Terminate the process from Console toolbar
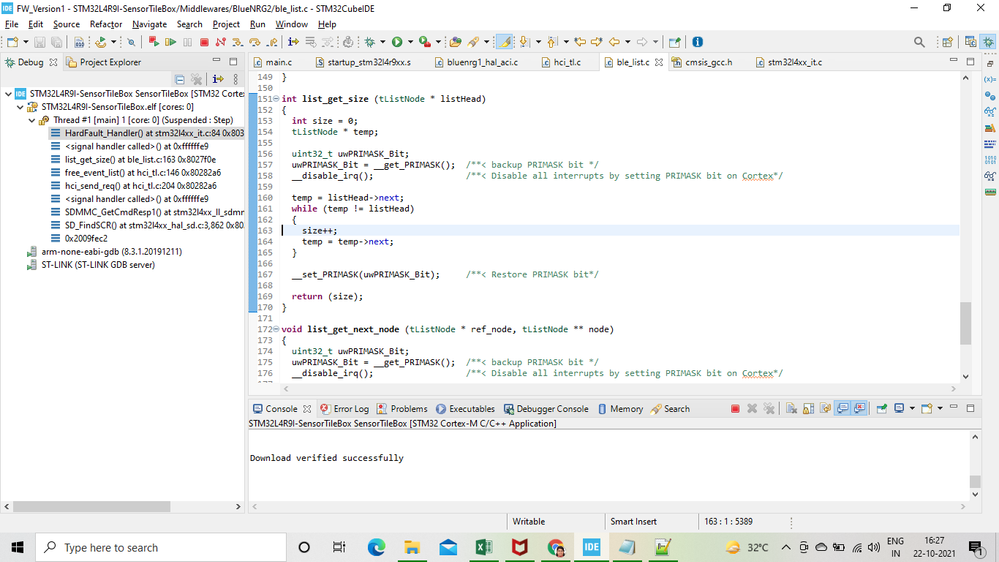Image resolution: width=999 pixels, height=562 pixels. [x=735, y=409]
